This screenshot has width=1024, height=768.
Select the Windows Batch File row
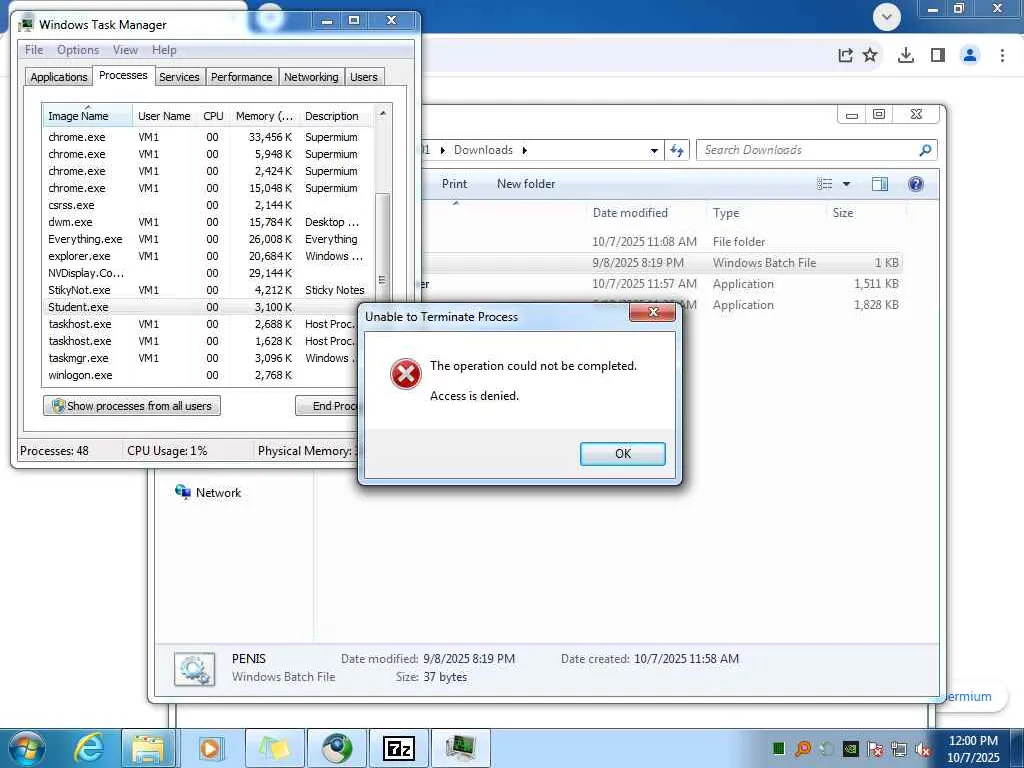[x=662, y=263]
